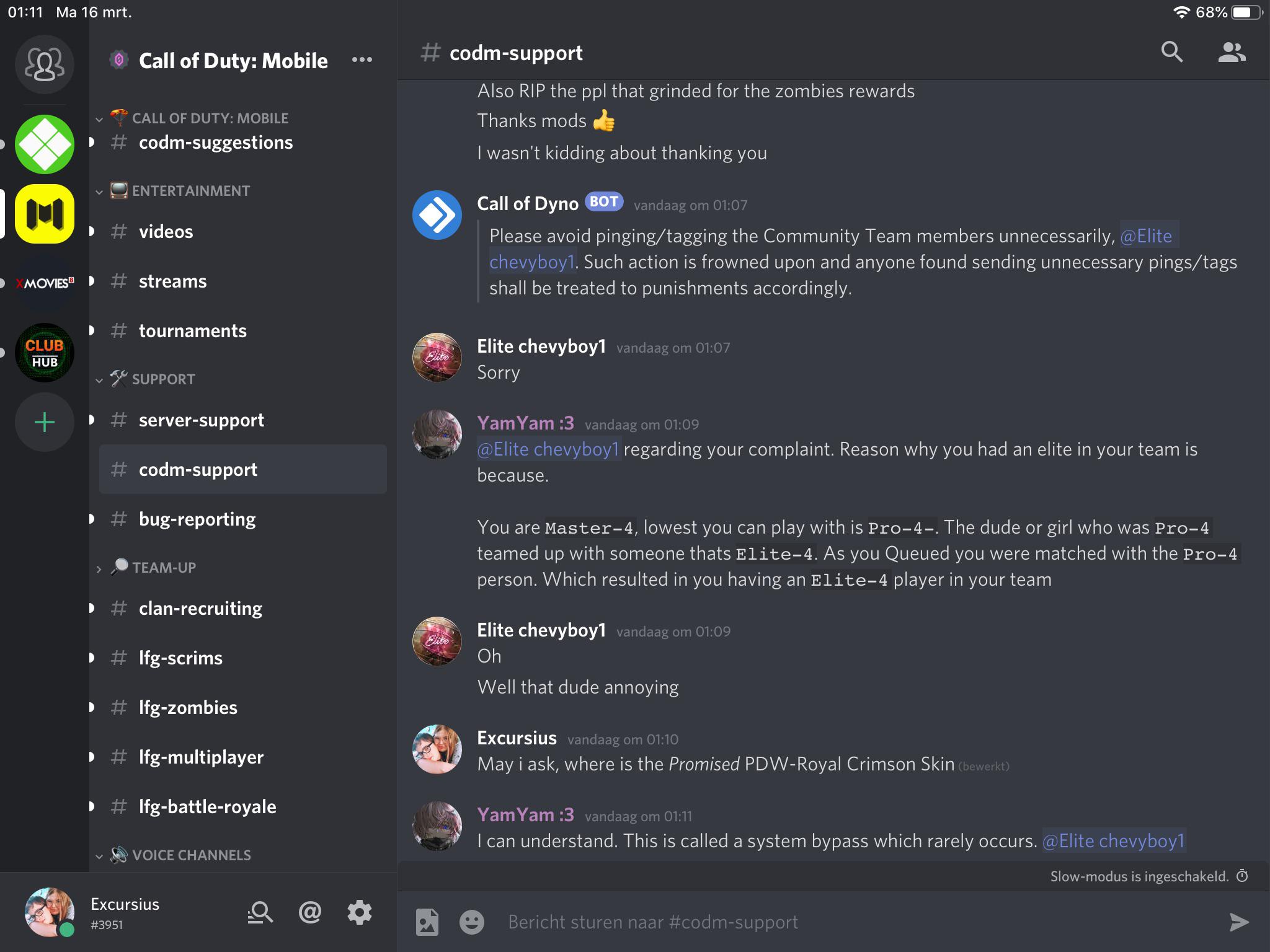
Task: Collapse the SUPPORT category
Action: (x=153, y=379)
